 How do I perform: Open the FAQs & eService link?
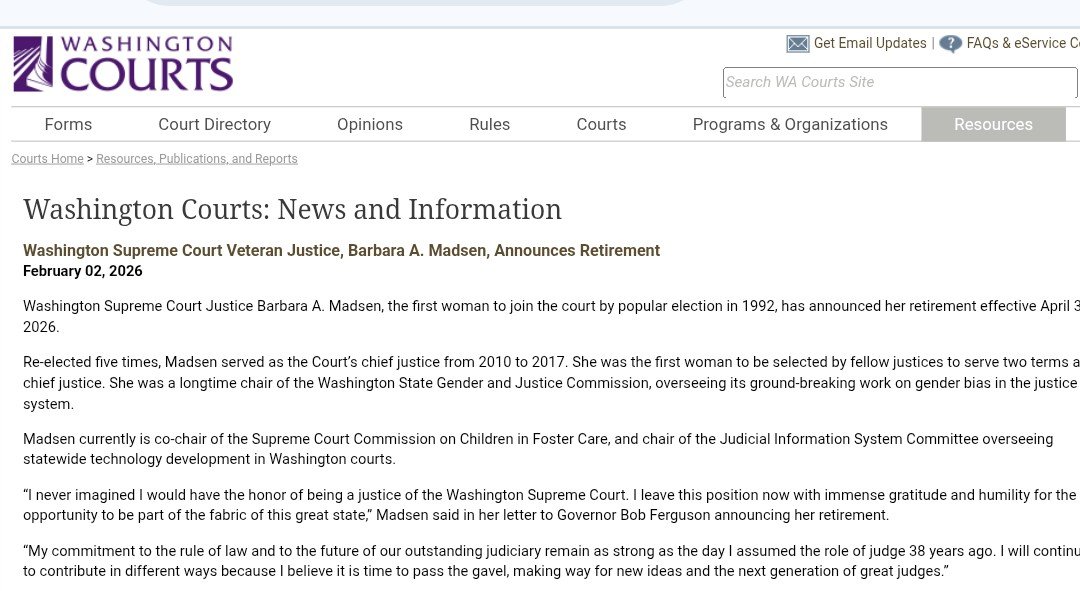pyautogui.click(x=1023, y=43)
